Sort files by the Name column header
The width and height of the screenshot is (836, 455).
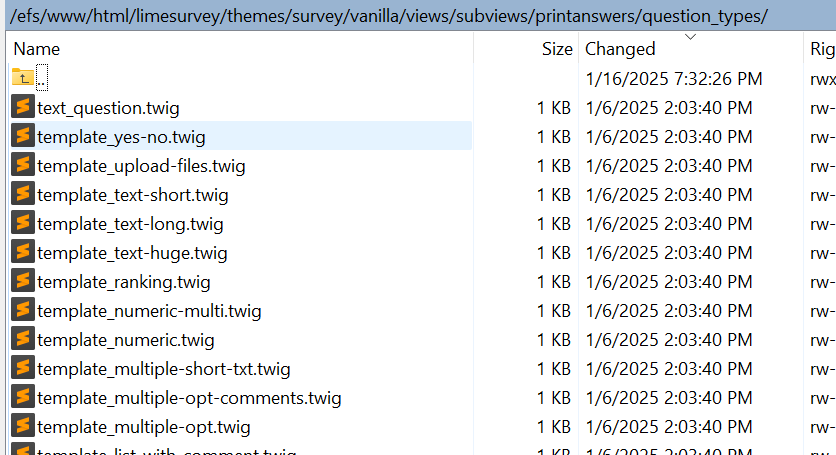[x=240, y=49]
